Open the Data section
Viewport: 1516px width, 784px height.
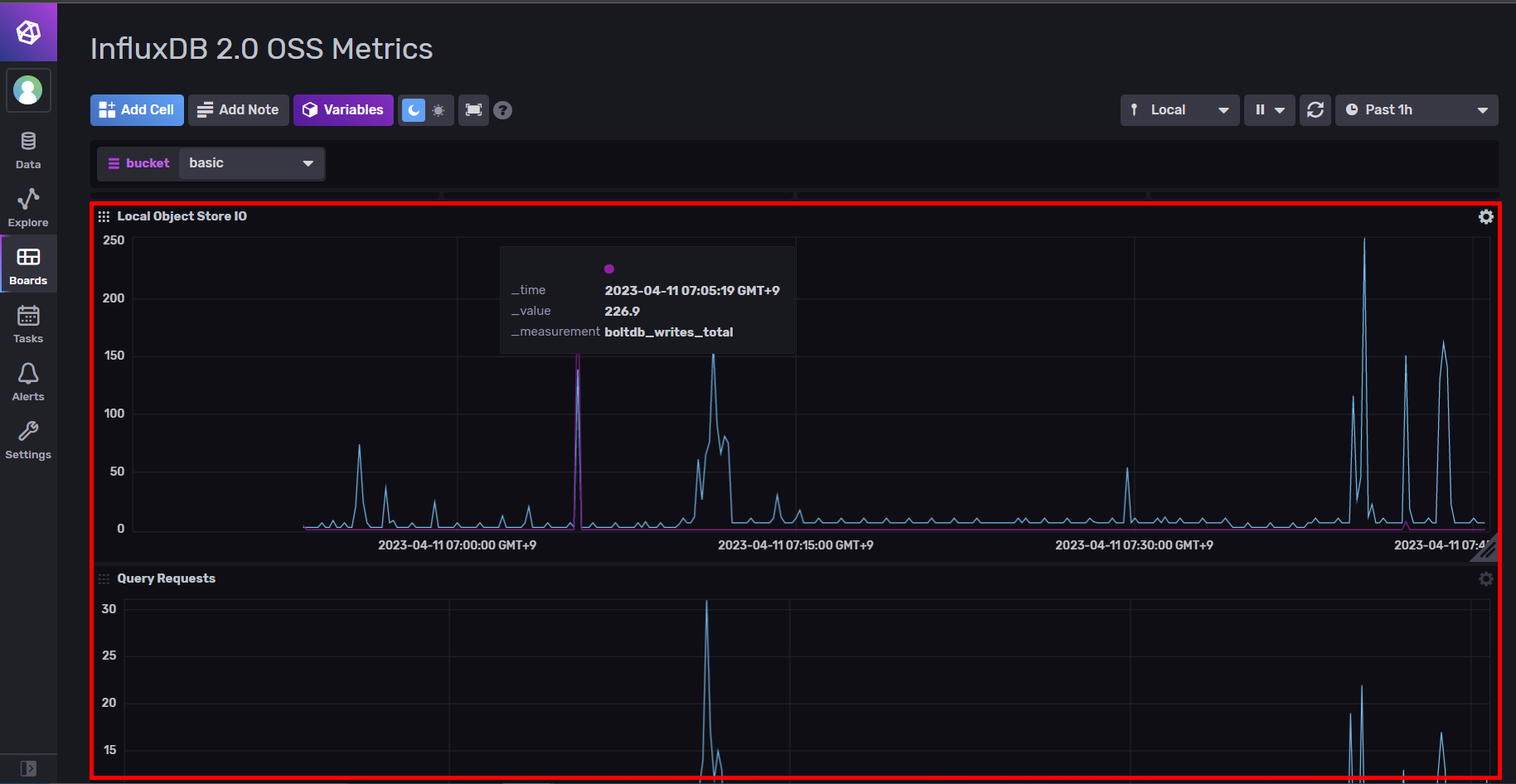pyautogui.click(x=28, y=151)
